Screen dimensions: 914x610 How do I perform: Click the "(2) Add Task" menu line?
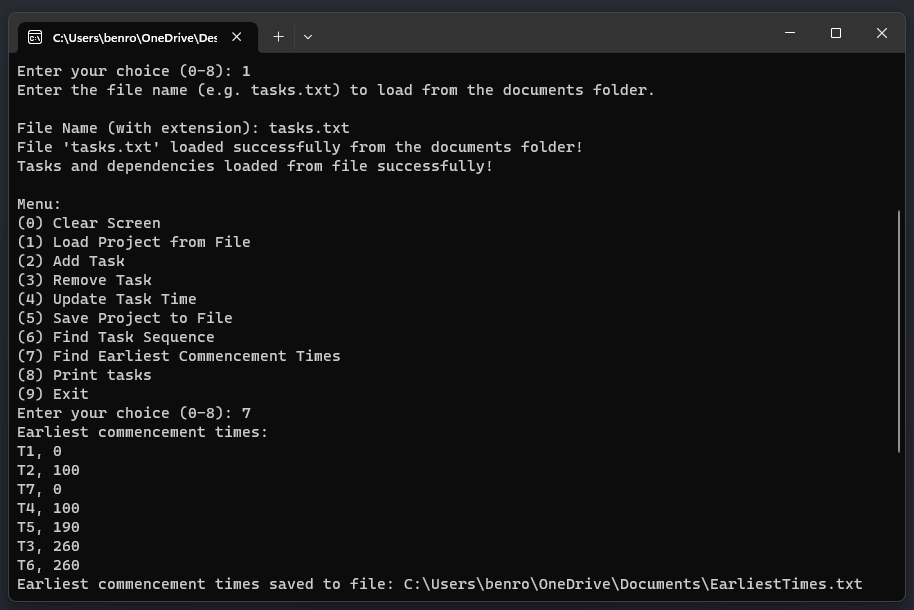[x=70, y=261]
